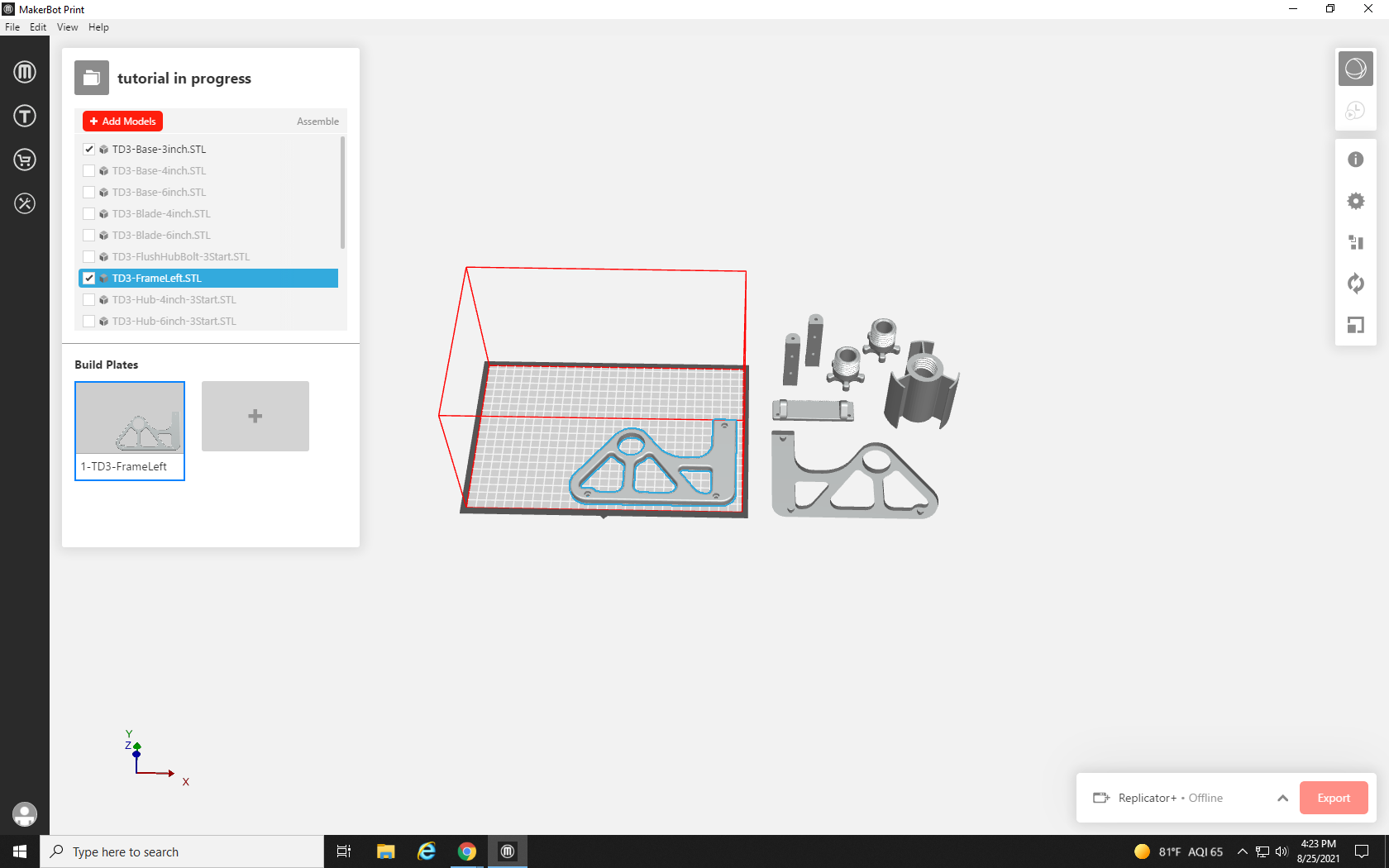The image size is (1389, 868).
Task: Check TD3-Base-4inch.STL checkbox
Action: pyautogui.click(x=89, y=171)
